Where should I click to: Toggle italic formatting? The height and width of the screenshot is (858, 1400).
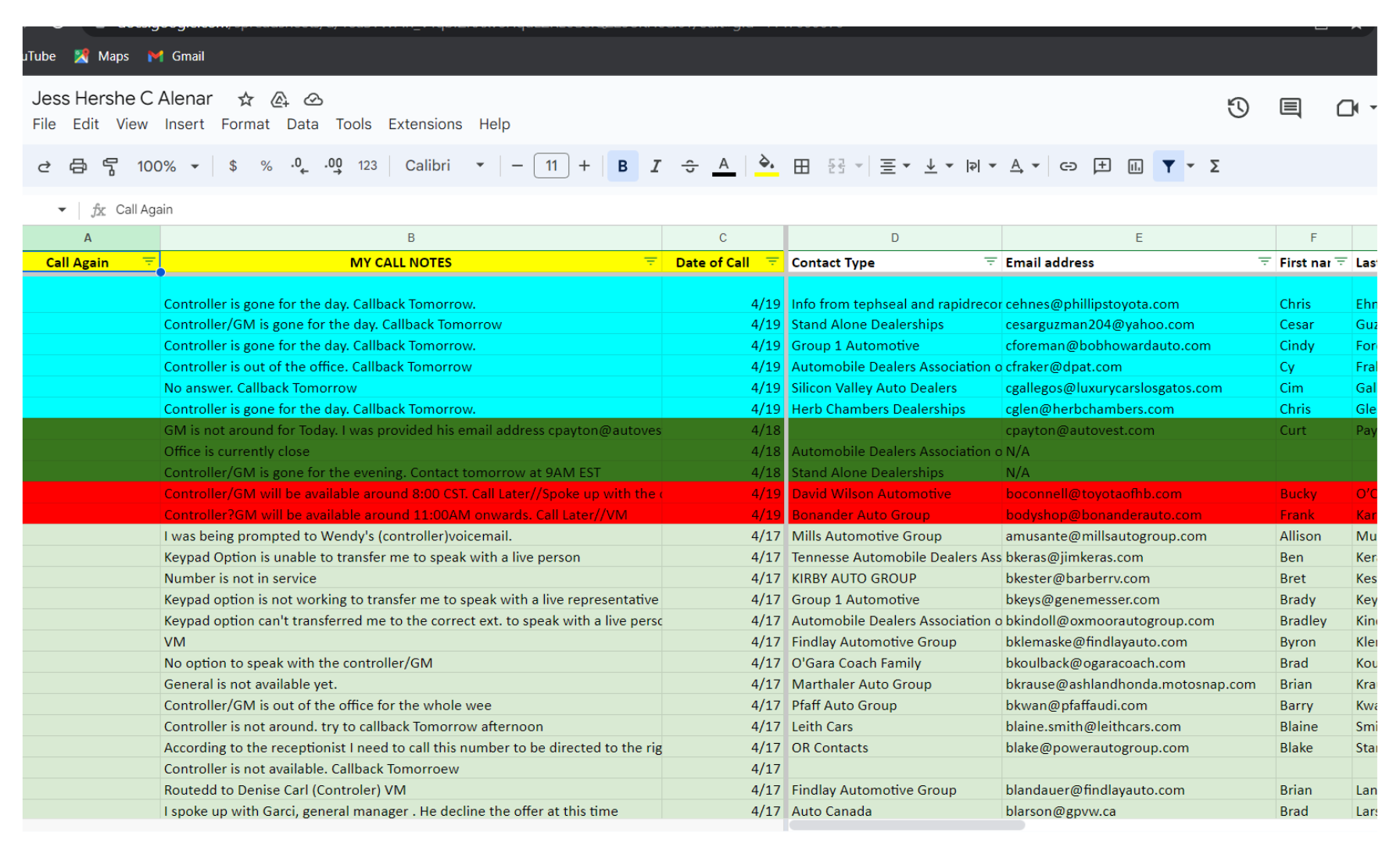click(x=655, y=166)
